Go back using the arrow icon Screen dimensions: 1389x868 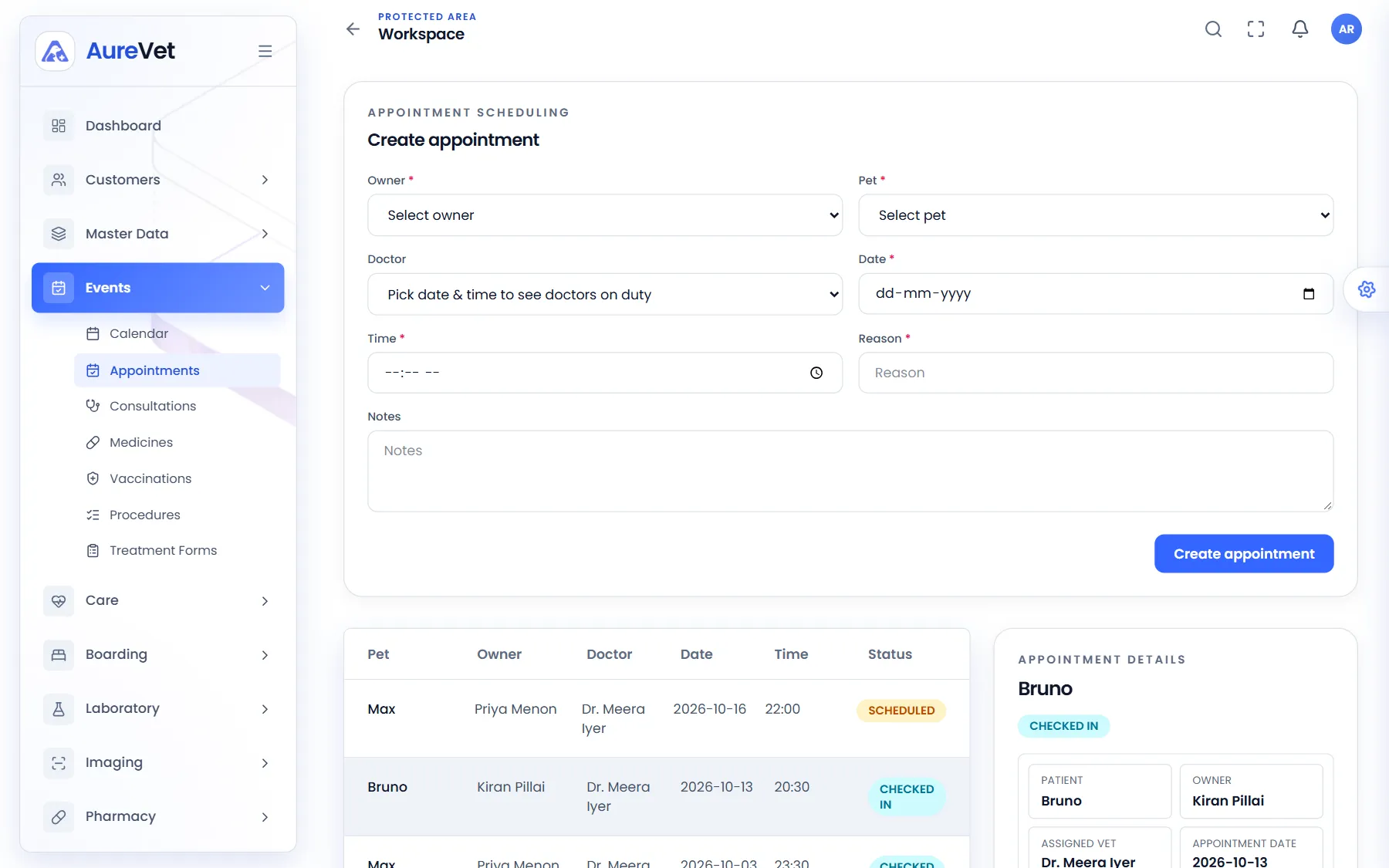353,29
